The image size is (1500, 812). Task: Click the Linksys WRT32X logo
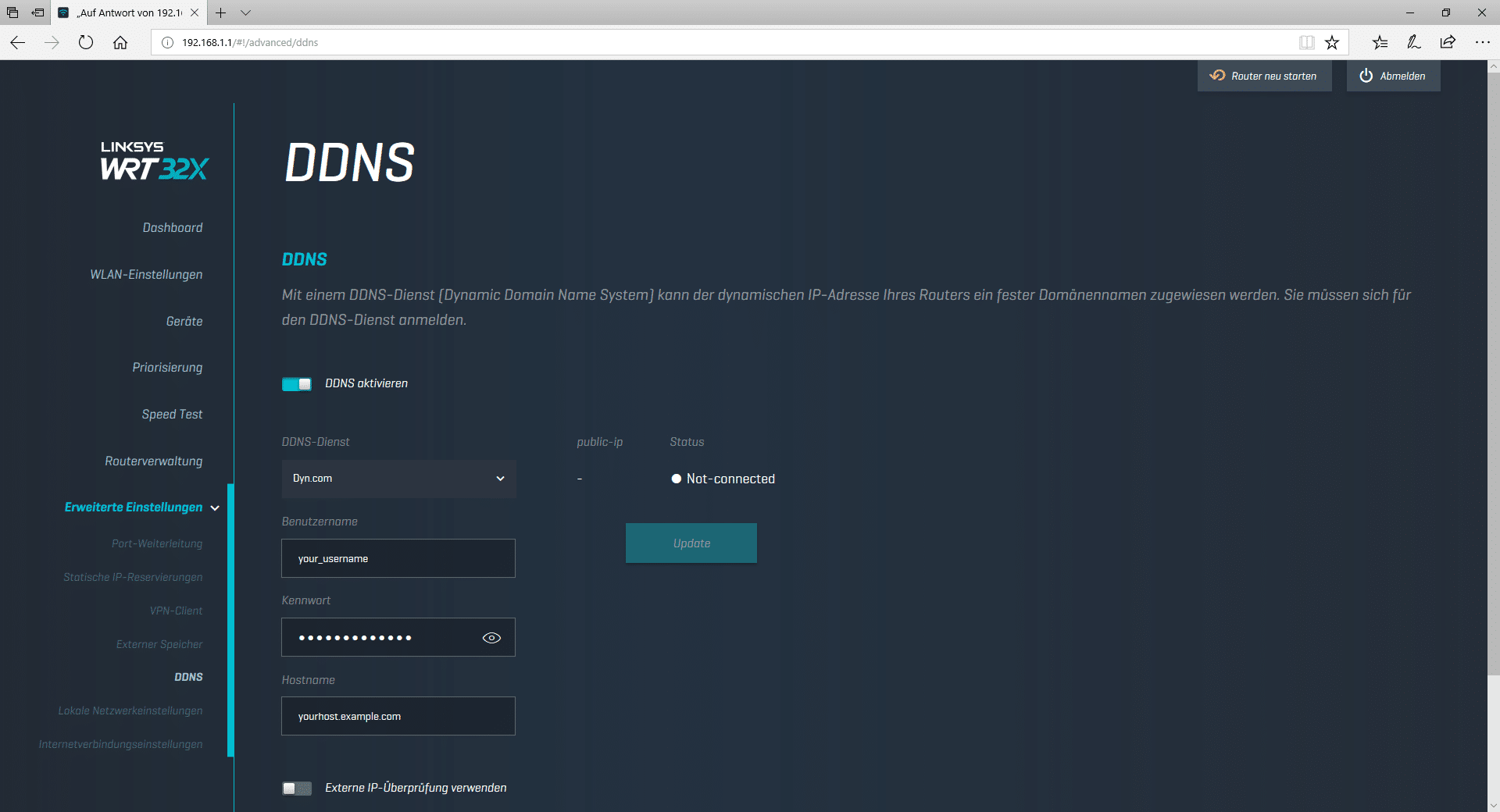154,161
